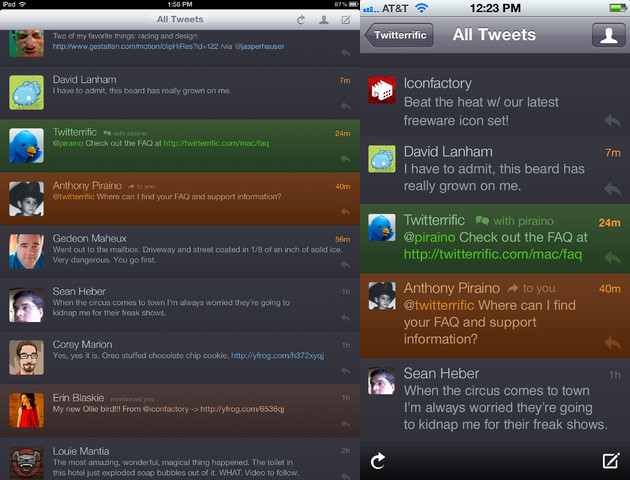Tap the @piraino mention on iPhone
630x480 pixels.
(430, 237)
